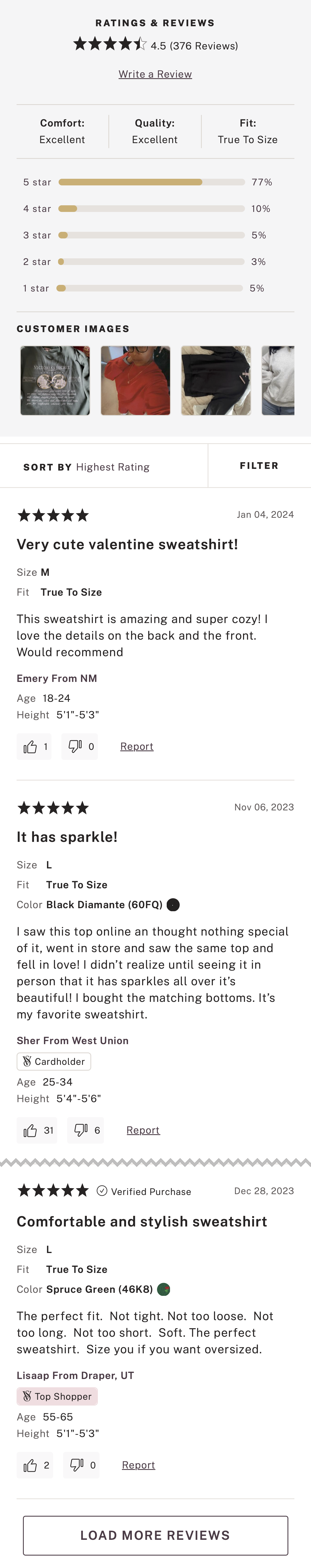
Task: Click the Black Diamante color swatch
Action: point(173,905)
